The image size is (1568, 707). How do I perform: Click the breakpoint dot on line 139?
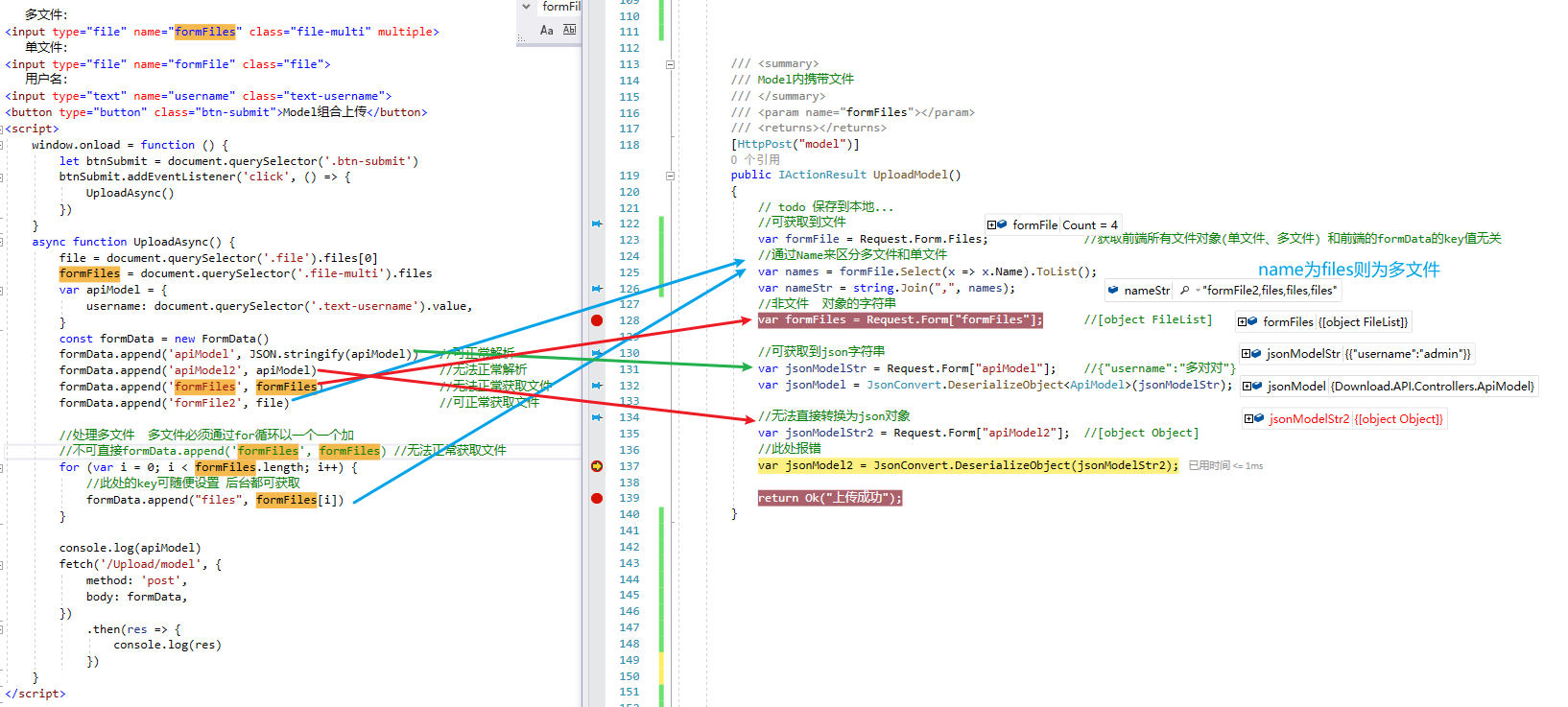tap(597, 498)
